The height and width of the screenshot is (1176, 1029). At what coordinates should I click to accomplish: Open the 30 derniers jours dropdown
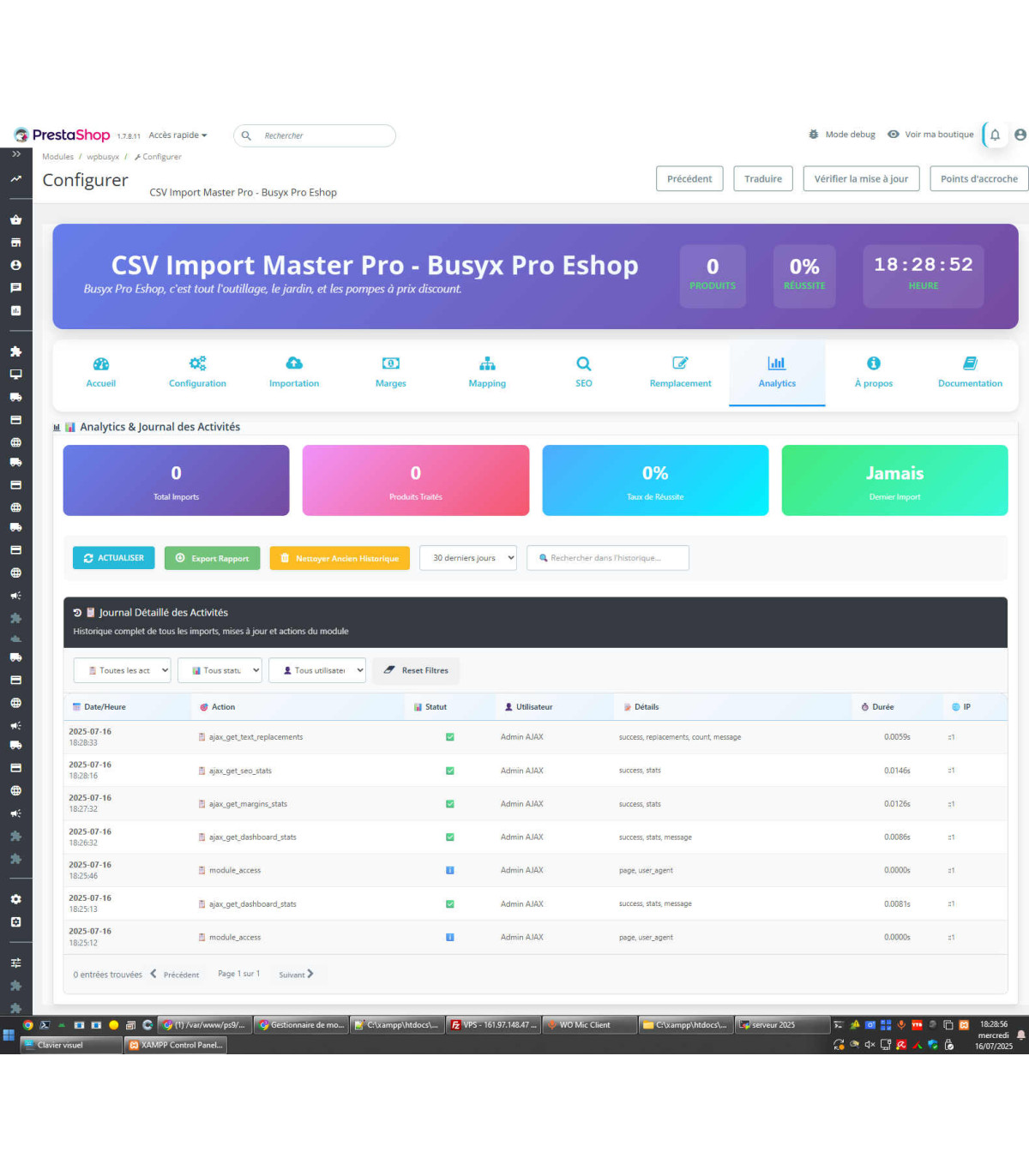[468, 558]
